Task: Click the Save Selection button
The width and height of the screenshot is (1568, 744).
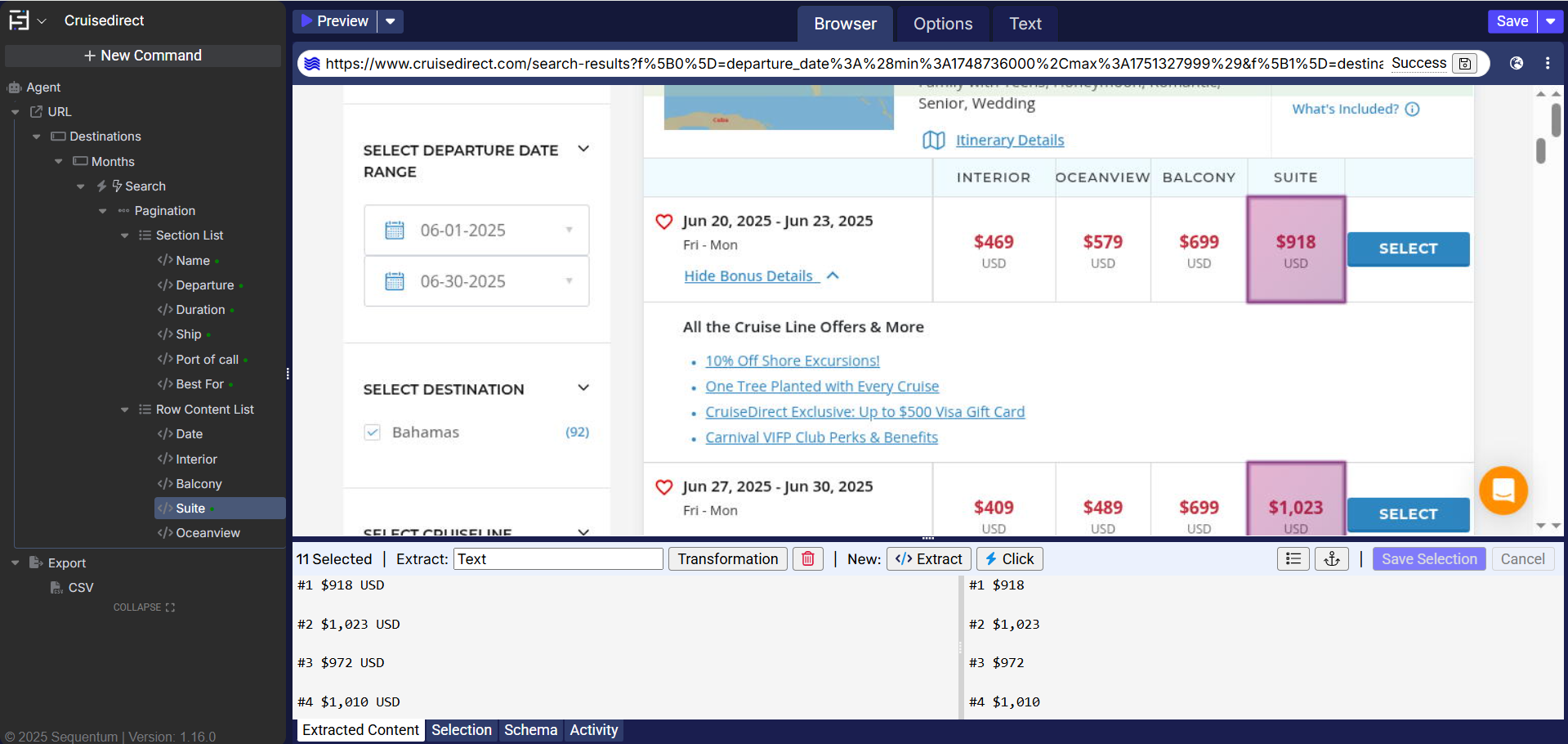Action: 1428,559
